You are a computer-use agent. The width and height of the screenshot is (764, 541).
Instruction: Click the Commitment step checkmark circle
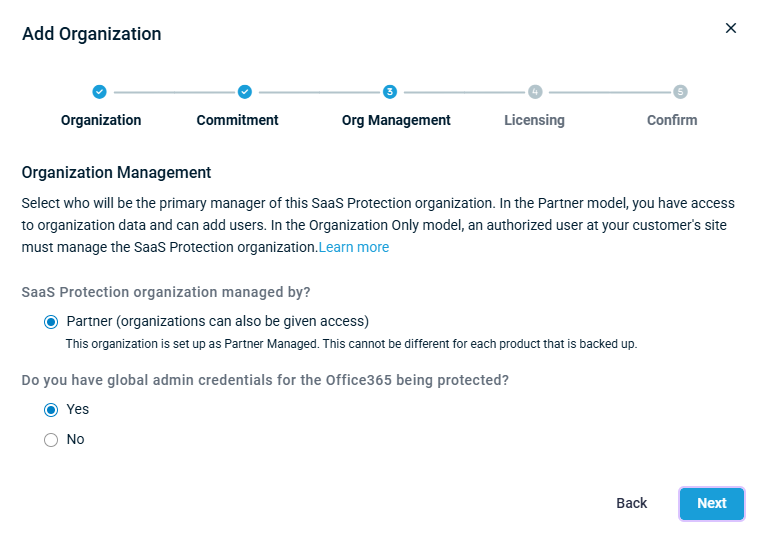coord(245,92)
